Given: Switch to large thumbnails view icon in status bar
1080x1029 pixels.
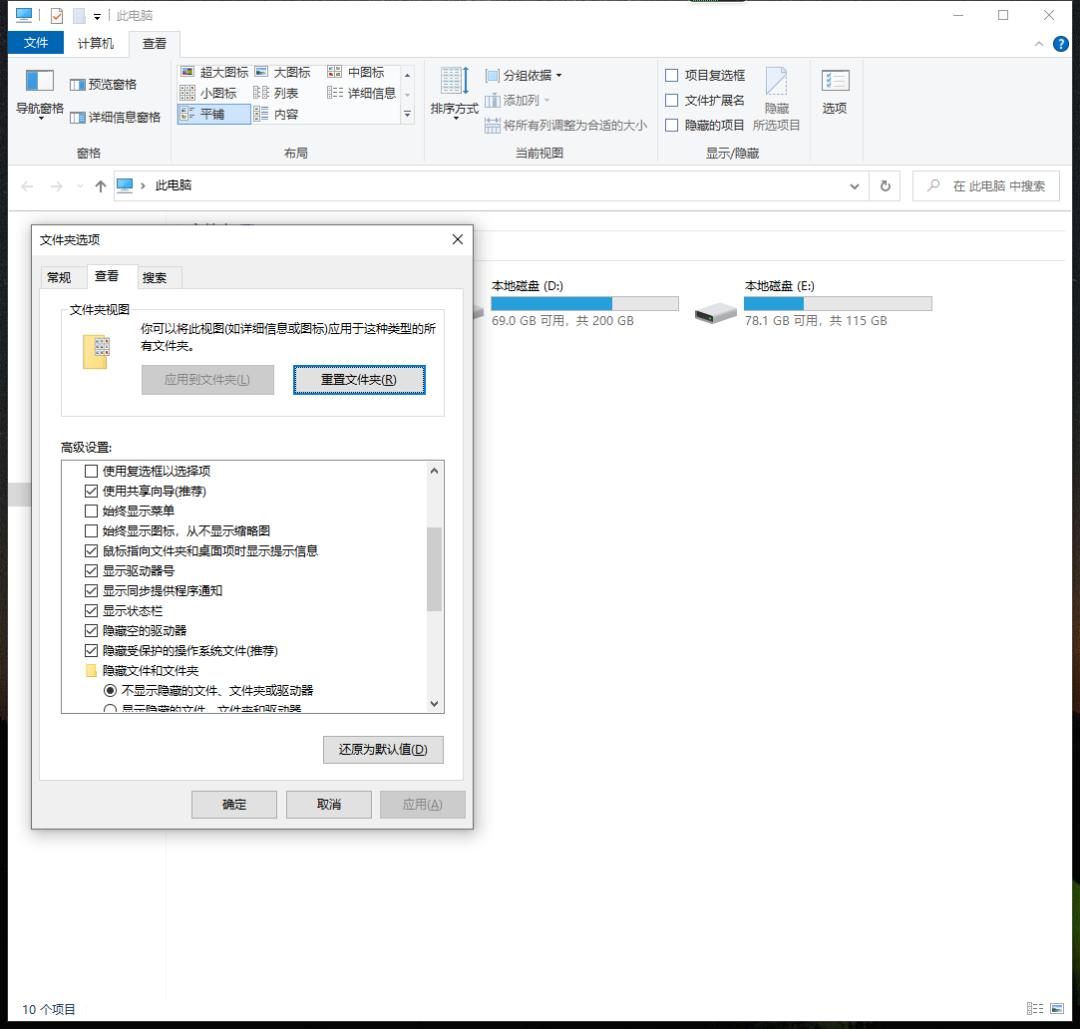Looking at the screenshot, I should [1057, 1008].
